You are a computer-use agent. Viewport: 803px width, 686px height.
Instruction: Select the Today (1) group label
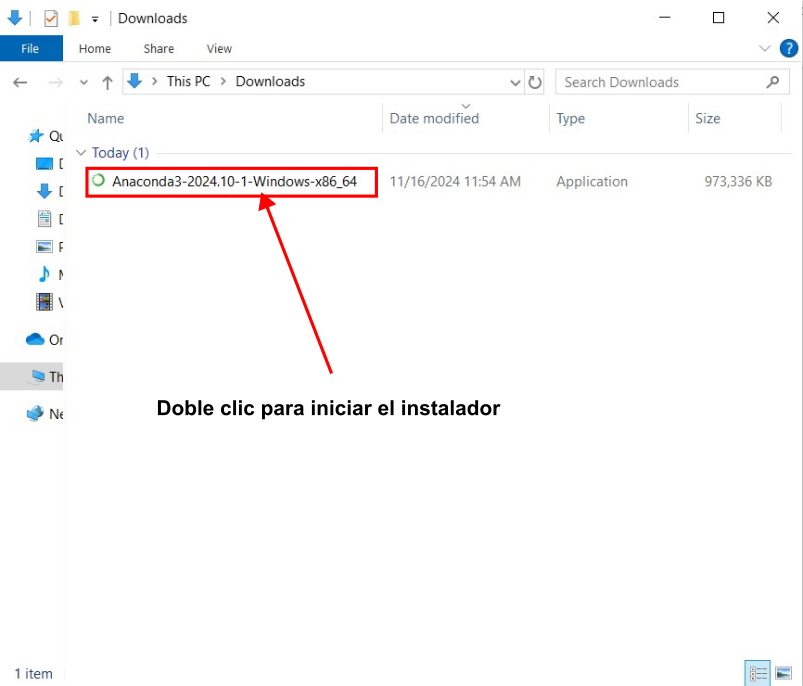(120, 153)
